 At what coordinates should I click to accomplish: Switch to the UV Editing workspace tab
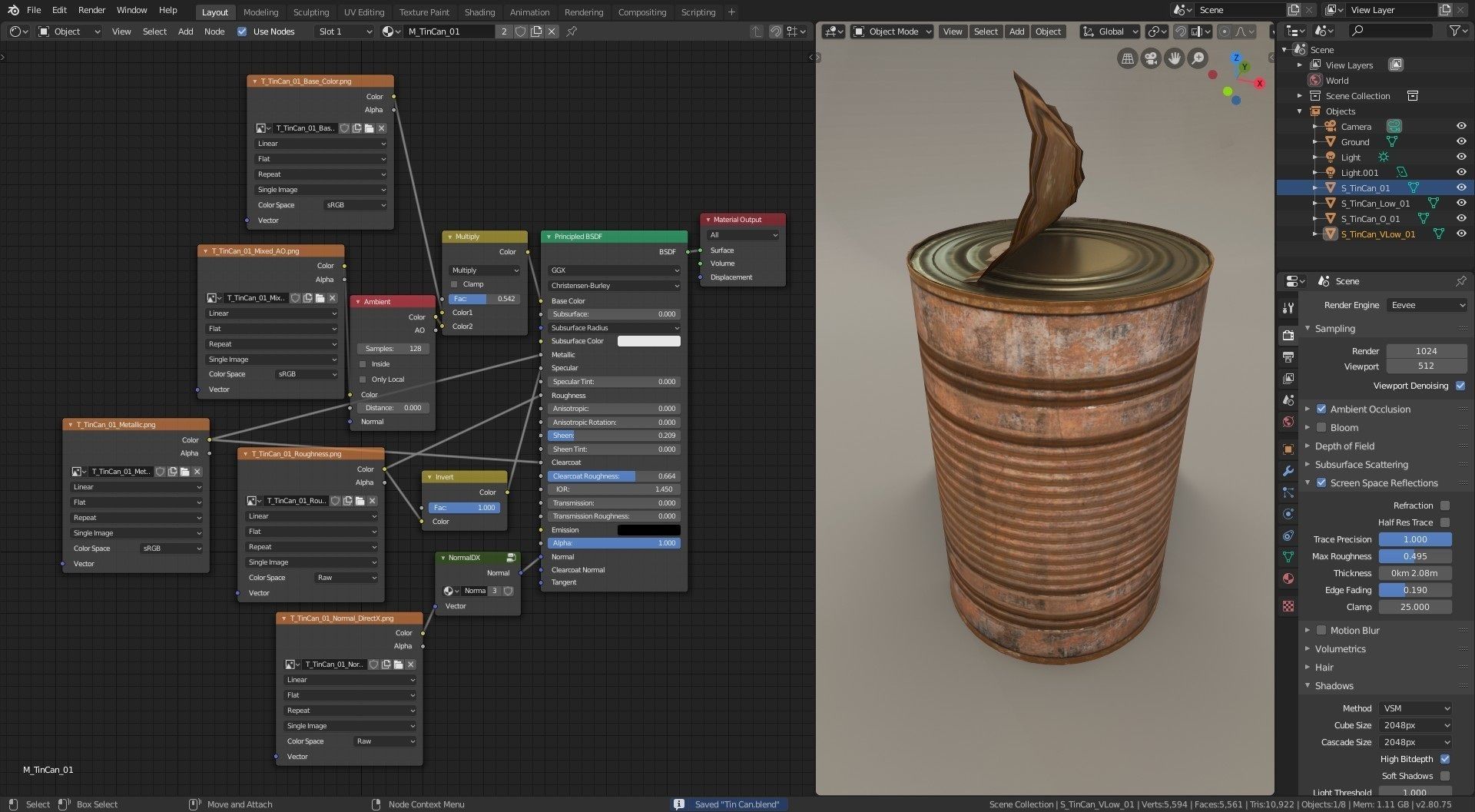pyautogui.click(x=364, y=12)
